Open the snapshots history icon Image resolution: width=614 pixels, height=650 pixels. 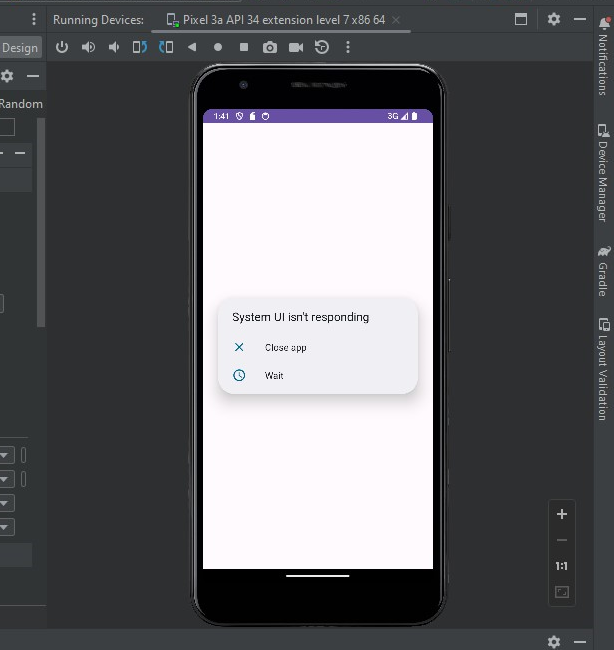(x=322, y=47)
